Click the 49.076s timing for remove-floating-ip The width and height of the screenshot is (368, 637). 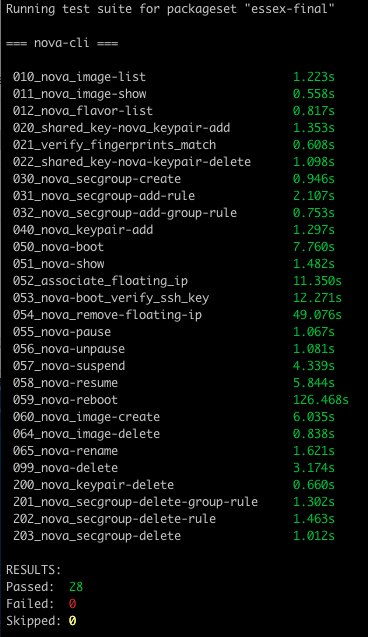coord(317,315)
